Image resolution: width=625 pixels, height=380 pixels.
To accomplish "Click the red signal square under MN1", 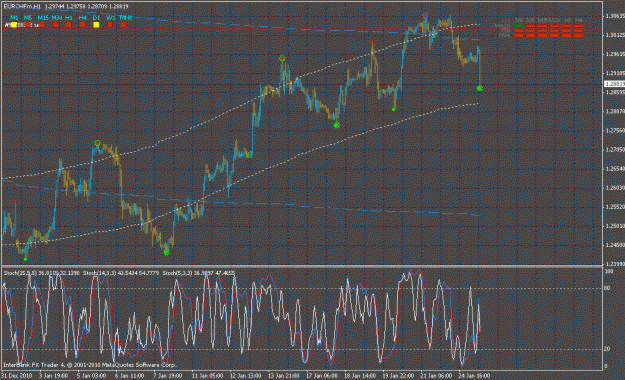I will point(124,25).
